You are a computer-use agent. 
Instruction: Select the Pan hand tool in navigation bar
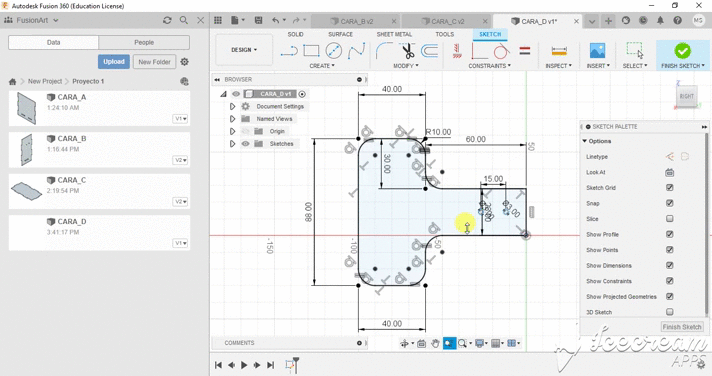[x=435, y=343]
